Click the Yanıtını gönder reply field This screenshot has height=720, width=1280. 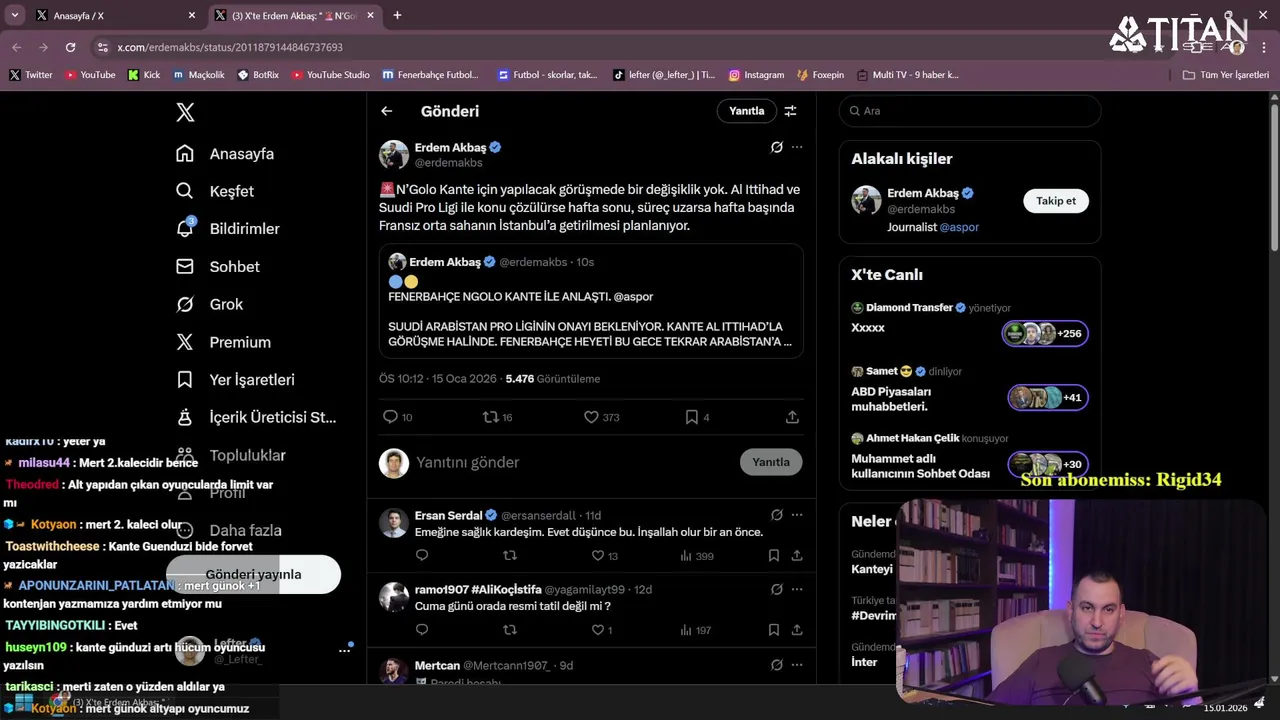click(570, 462)
